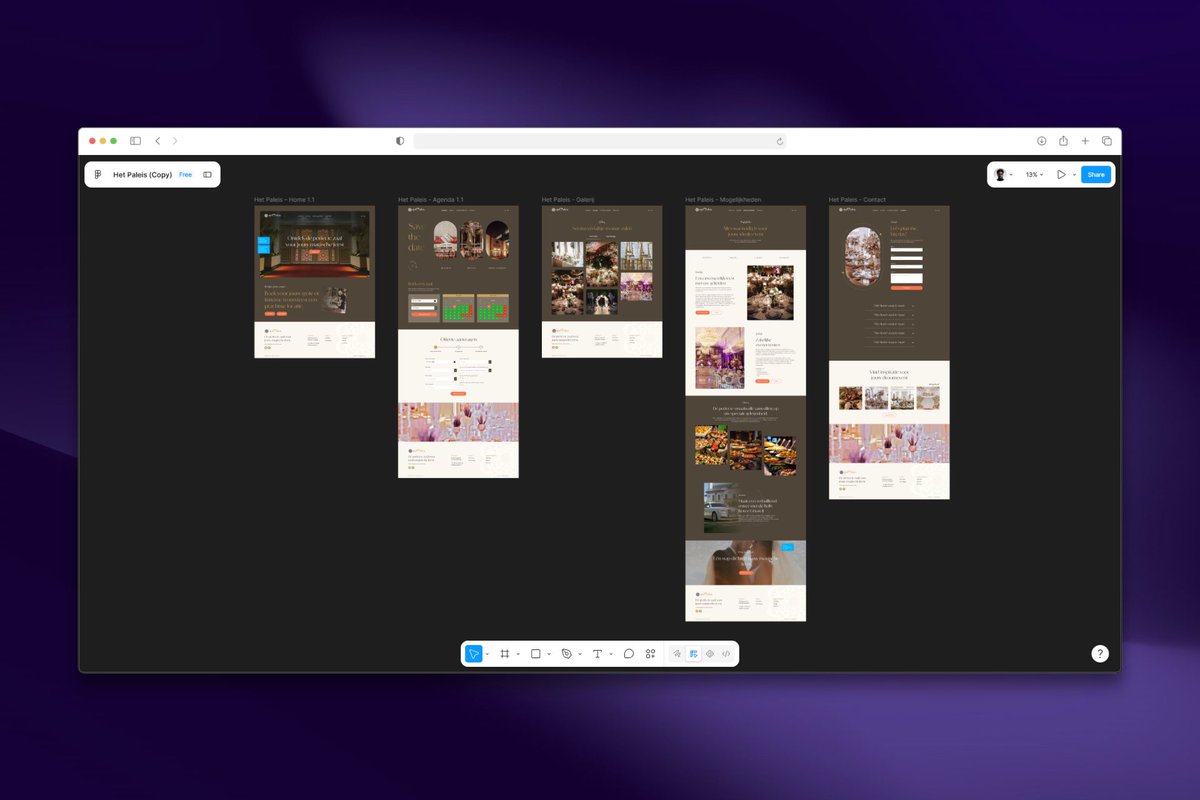Viewport: 1200px width, 800px height.
Task: Select frame label Het Paleis – Agenda 1.1
Action: [431, 200]
